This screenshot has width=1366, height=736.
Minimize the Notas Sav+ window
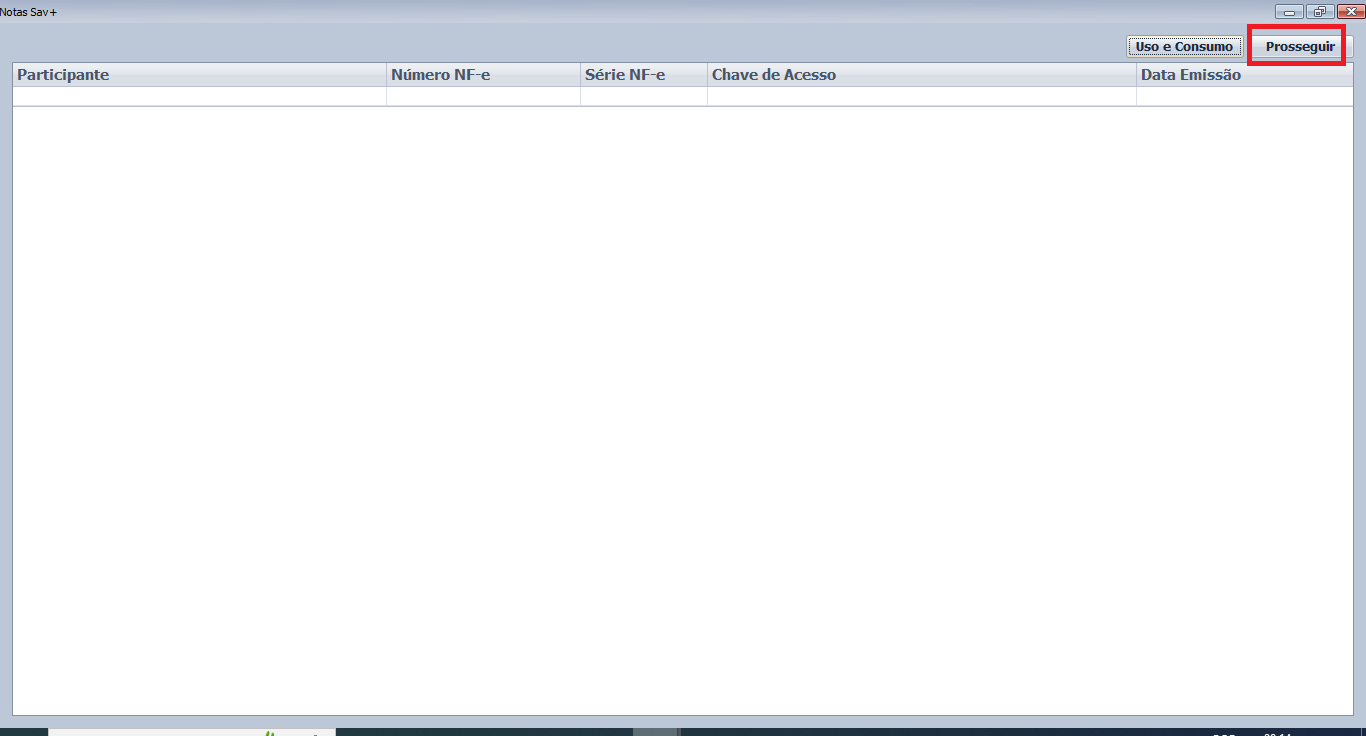pyautogui.click(x=1289, y=12)
